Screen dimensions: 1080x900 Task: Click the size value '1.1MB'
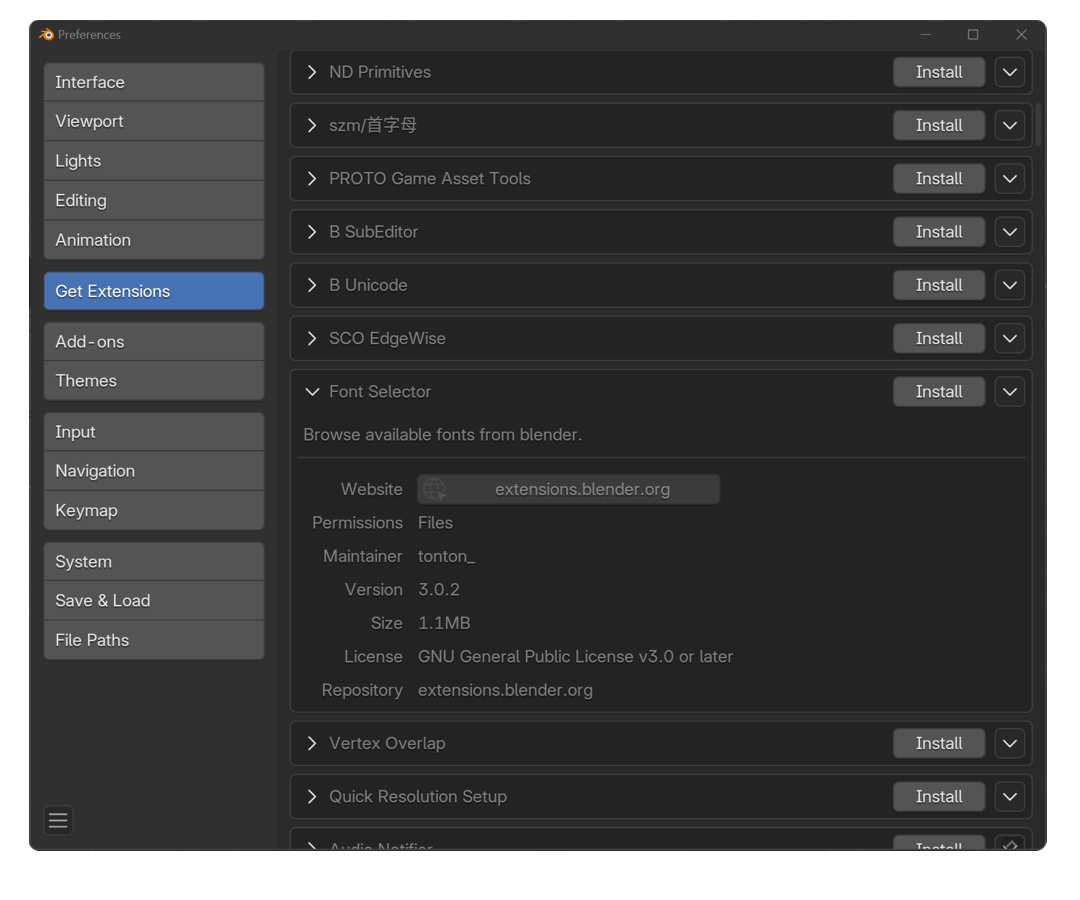pyautogui.click(x=444, y=624)
